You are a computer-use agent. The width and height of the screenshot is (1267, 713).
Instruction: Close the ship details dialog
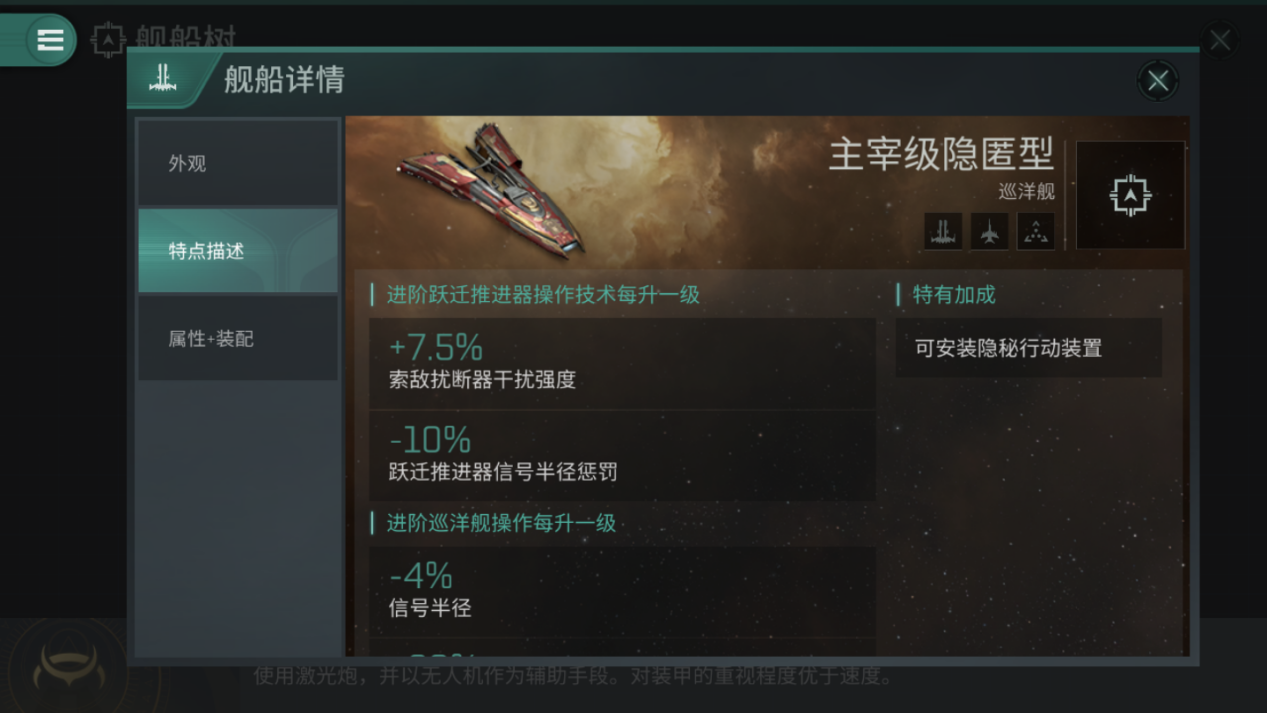[1158, 81]
